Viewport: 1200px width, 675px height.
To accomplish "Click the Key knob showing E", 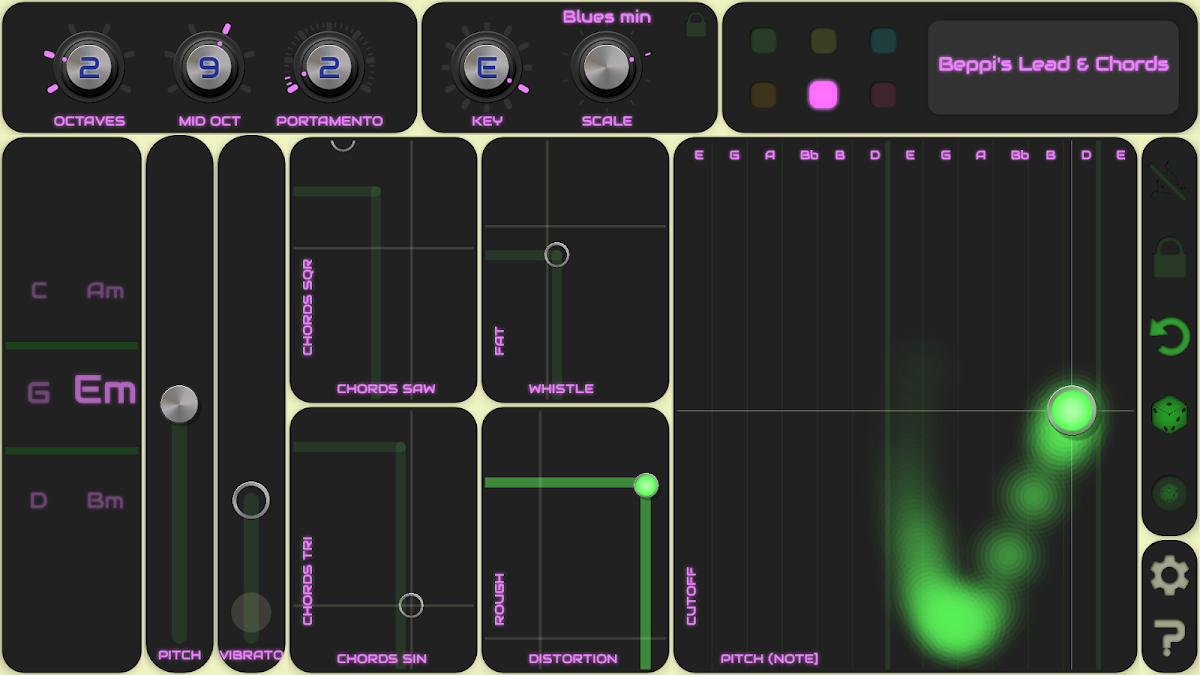I will pyautogui.click(x=487, y=67).
